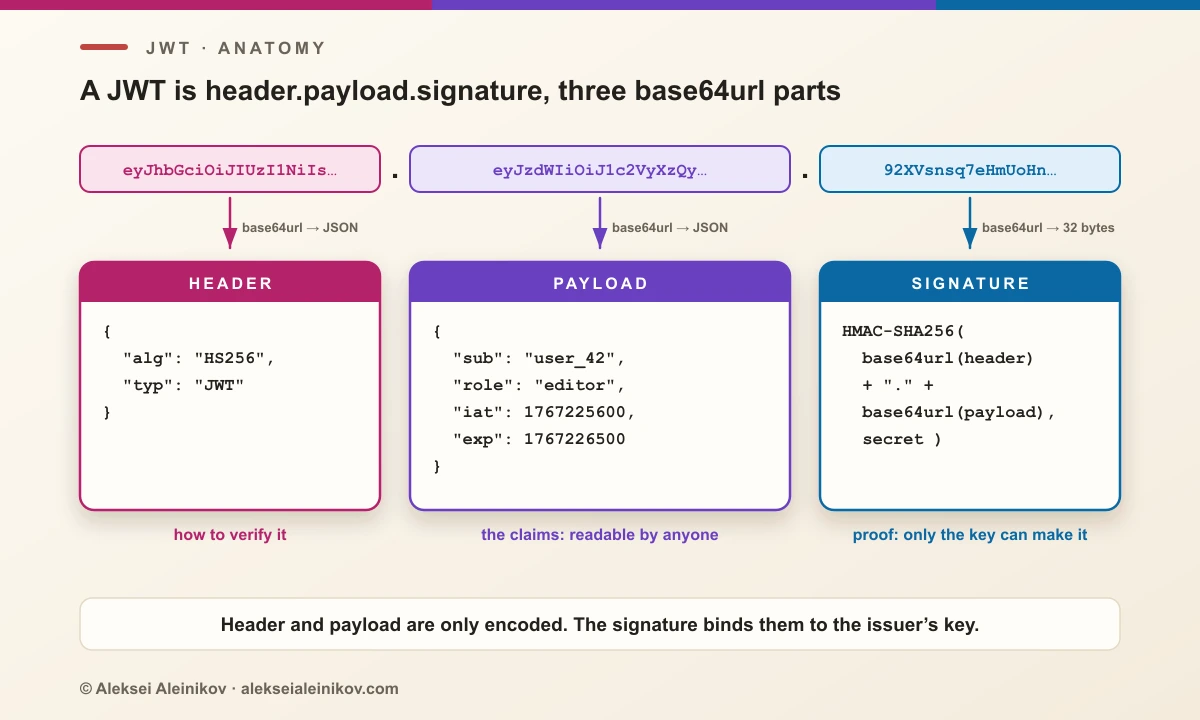Click the base64url → JSON label under pink token
The image size is (1200, 720).
click(x=300, y=228)
